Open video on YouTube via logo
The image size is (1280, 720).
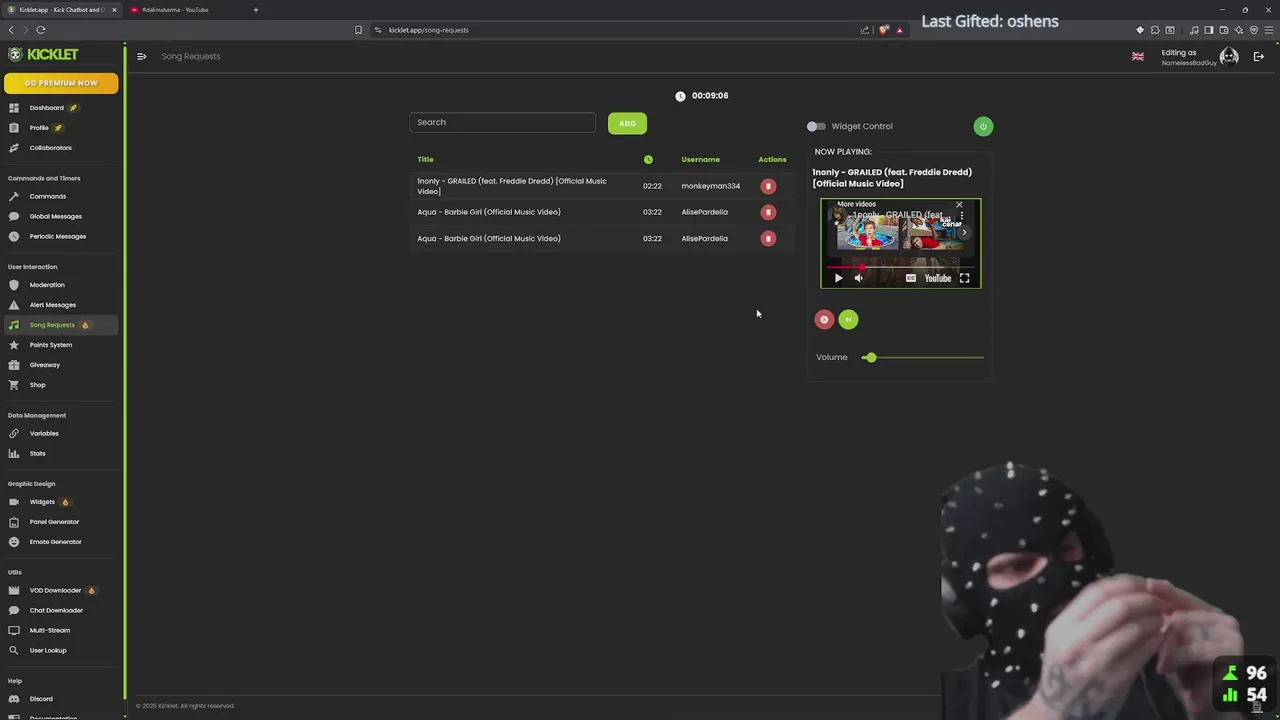click(x=938, y=278)
